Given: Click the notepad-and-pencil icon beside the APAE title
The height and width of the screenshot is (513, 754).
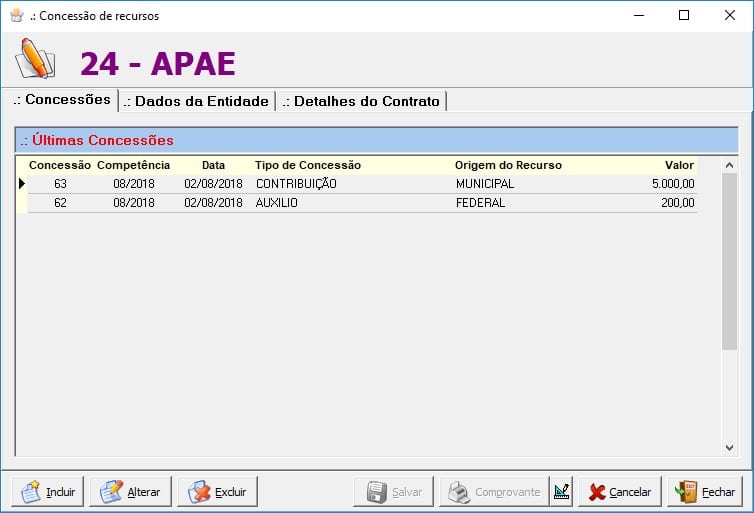Looking at the screenshot, I should 35,61.
